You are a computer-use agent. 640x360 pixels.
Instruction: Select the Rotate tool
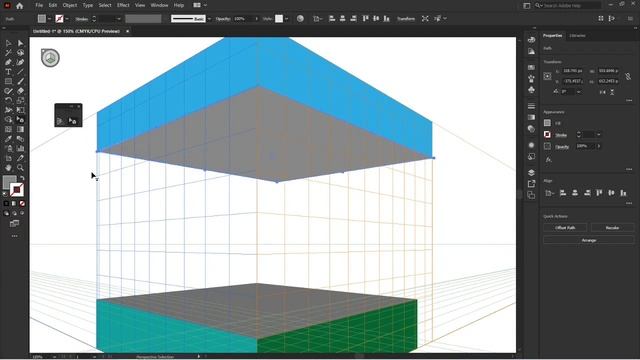tap(8, 100)
